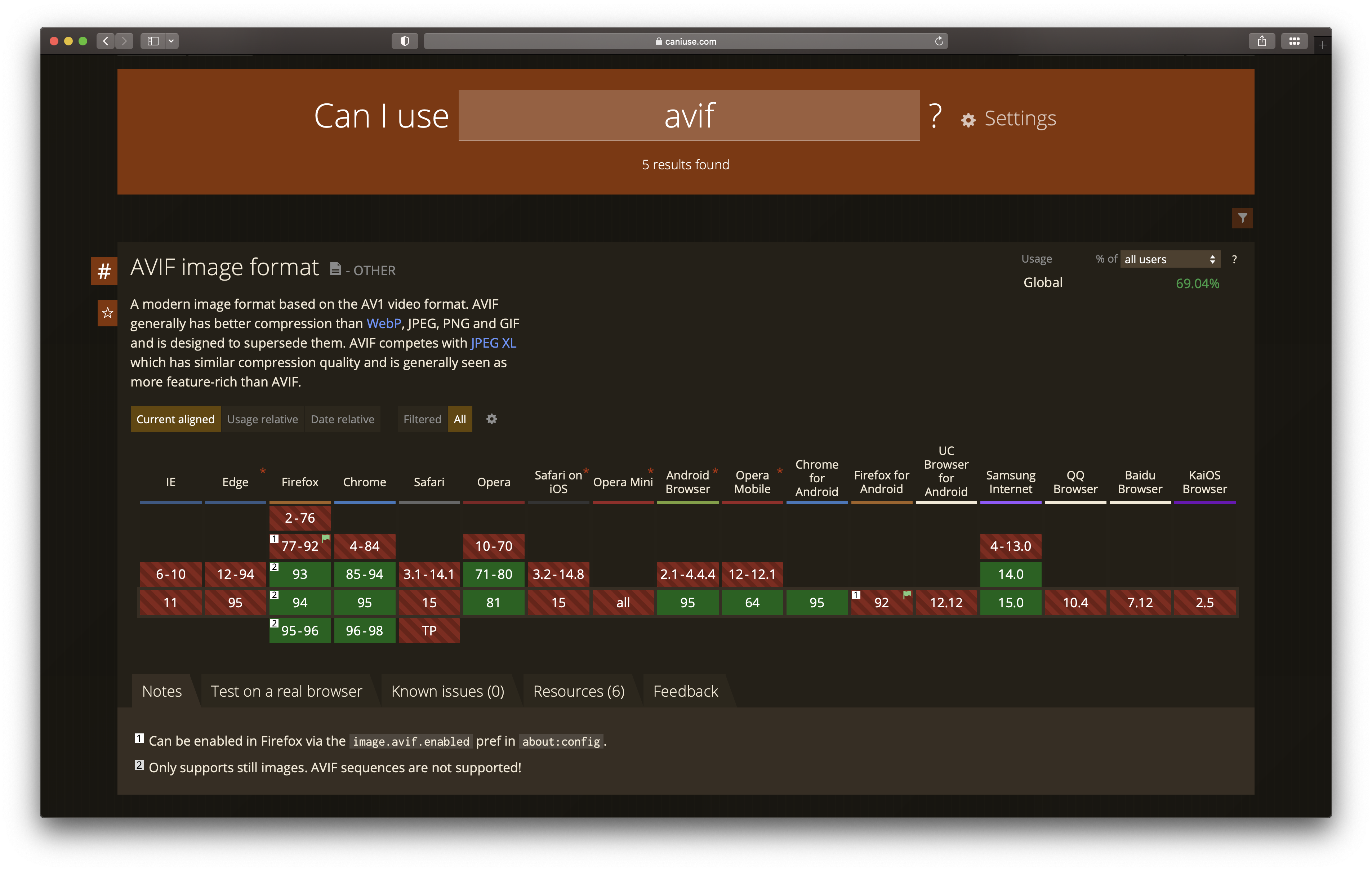
Task: Reload the page with the refresh icon
Action: click(x=939, y=41)
